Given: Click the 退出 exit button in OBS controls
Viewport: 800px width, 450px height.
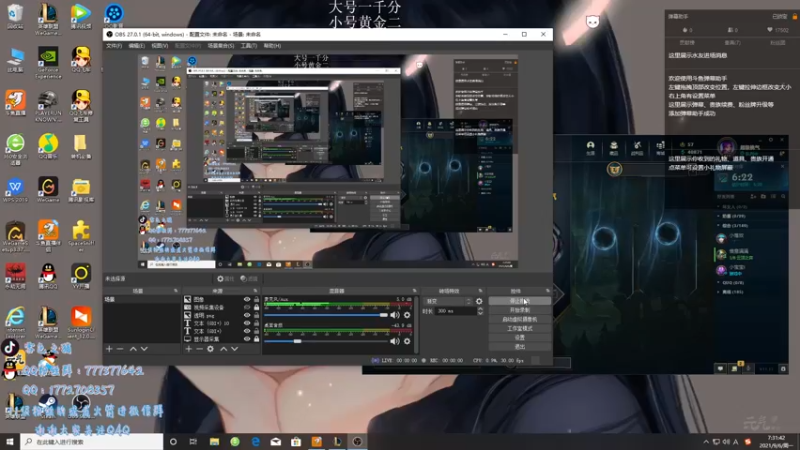Looking at the screenshot, I should tap(519, 347).
